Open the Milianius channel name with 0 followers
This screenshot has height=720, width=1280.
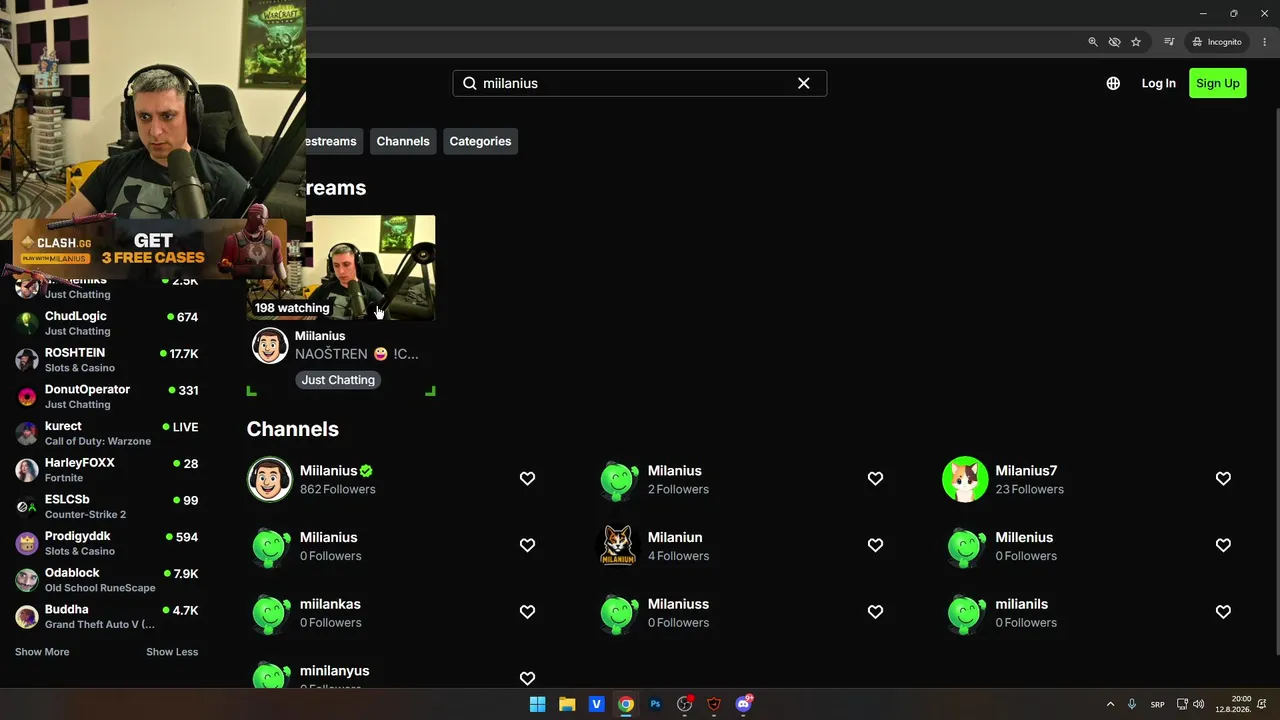pyautogui.click(x=328, y=537)
